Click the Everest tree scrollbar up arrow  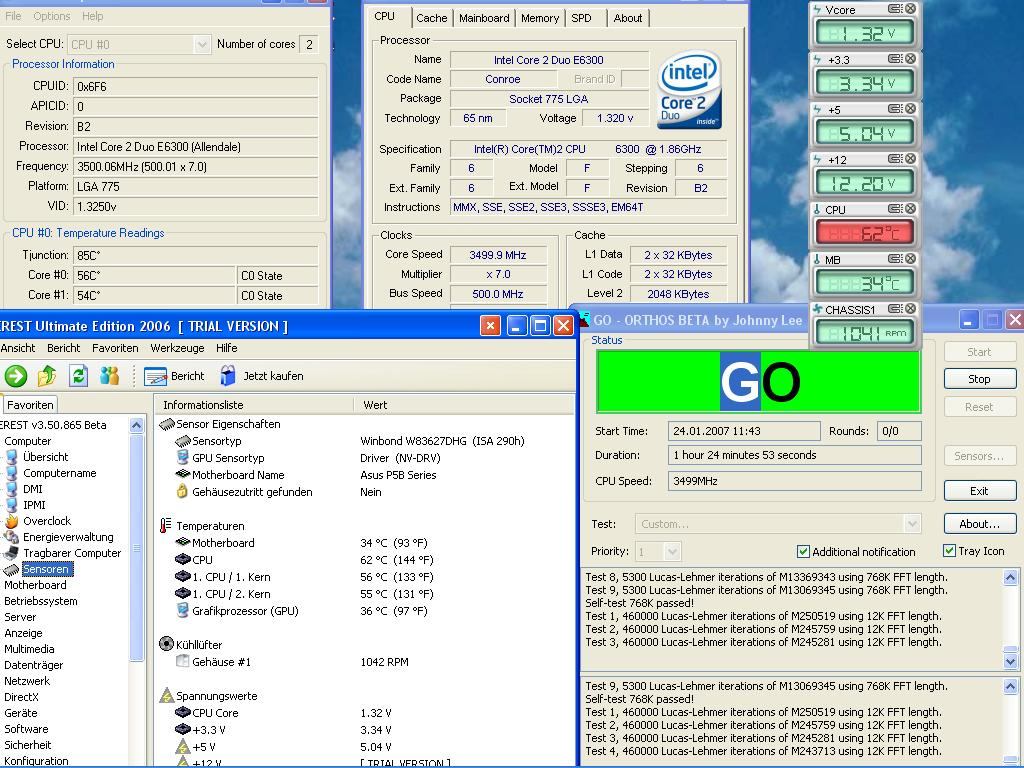click(x=136, y=426)
